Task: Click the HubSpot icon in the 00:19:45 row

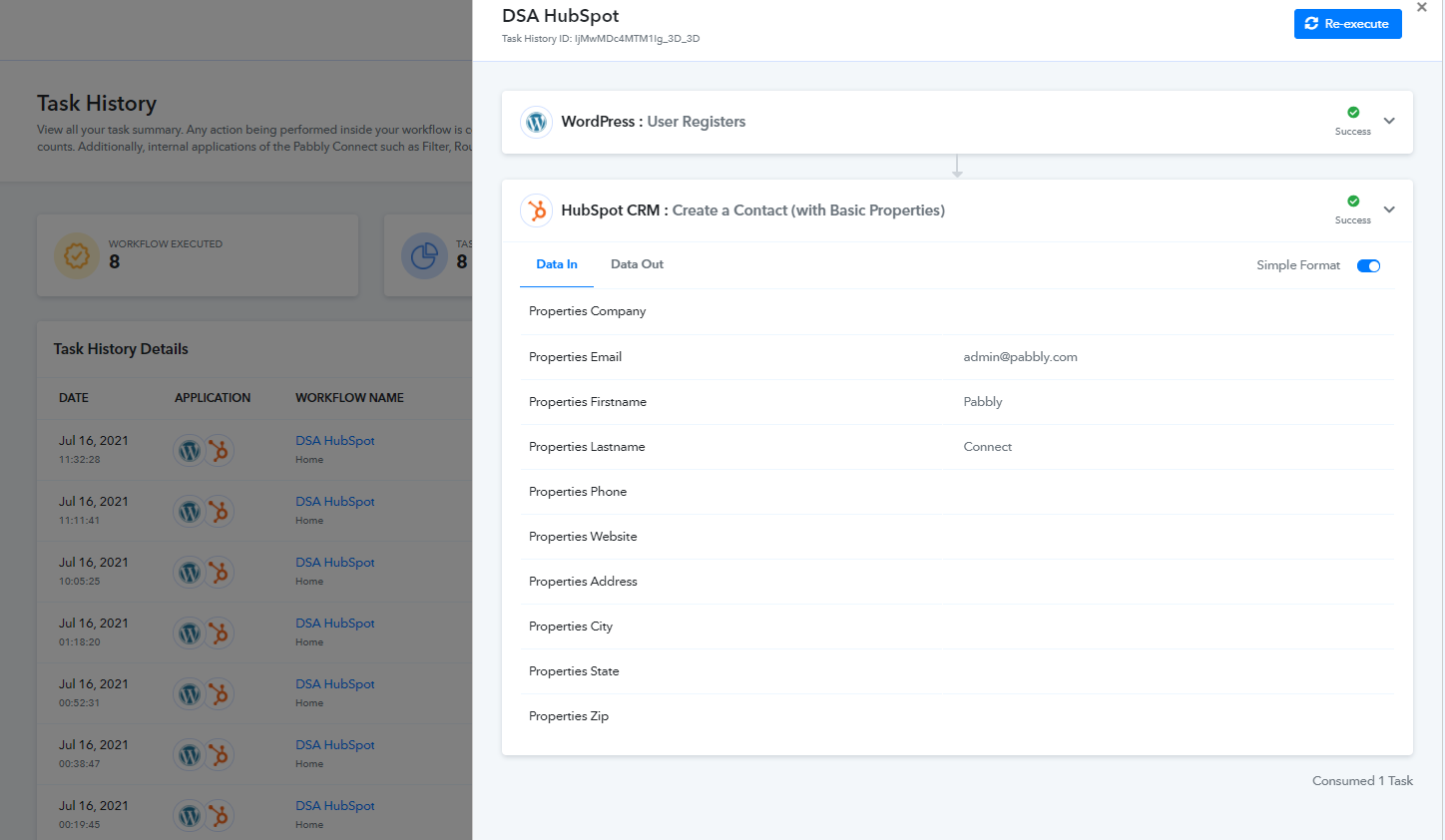Action: pyautogui.click(x=219, y=816)
